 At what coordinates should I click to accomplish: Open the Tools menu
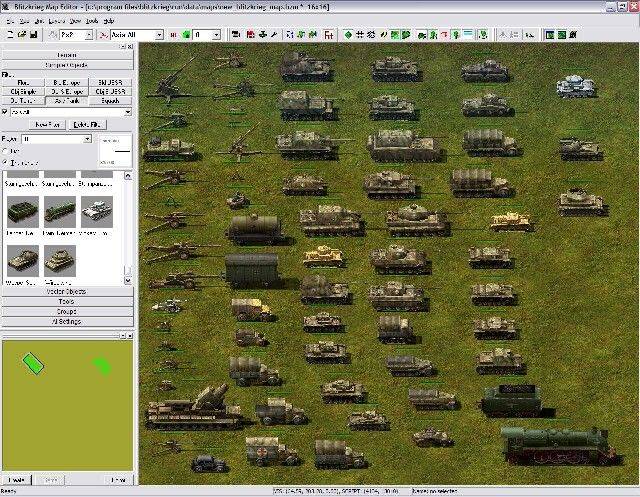point(88,20)
